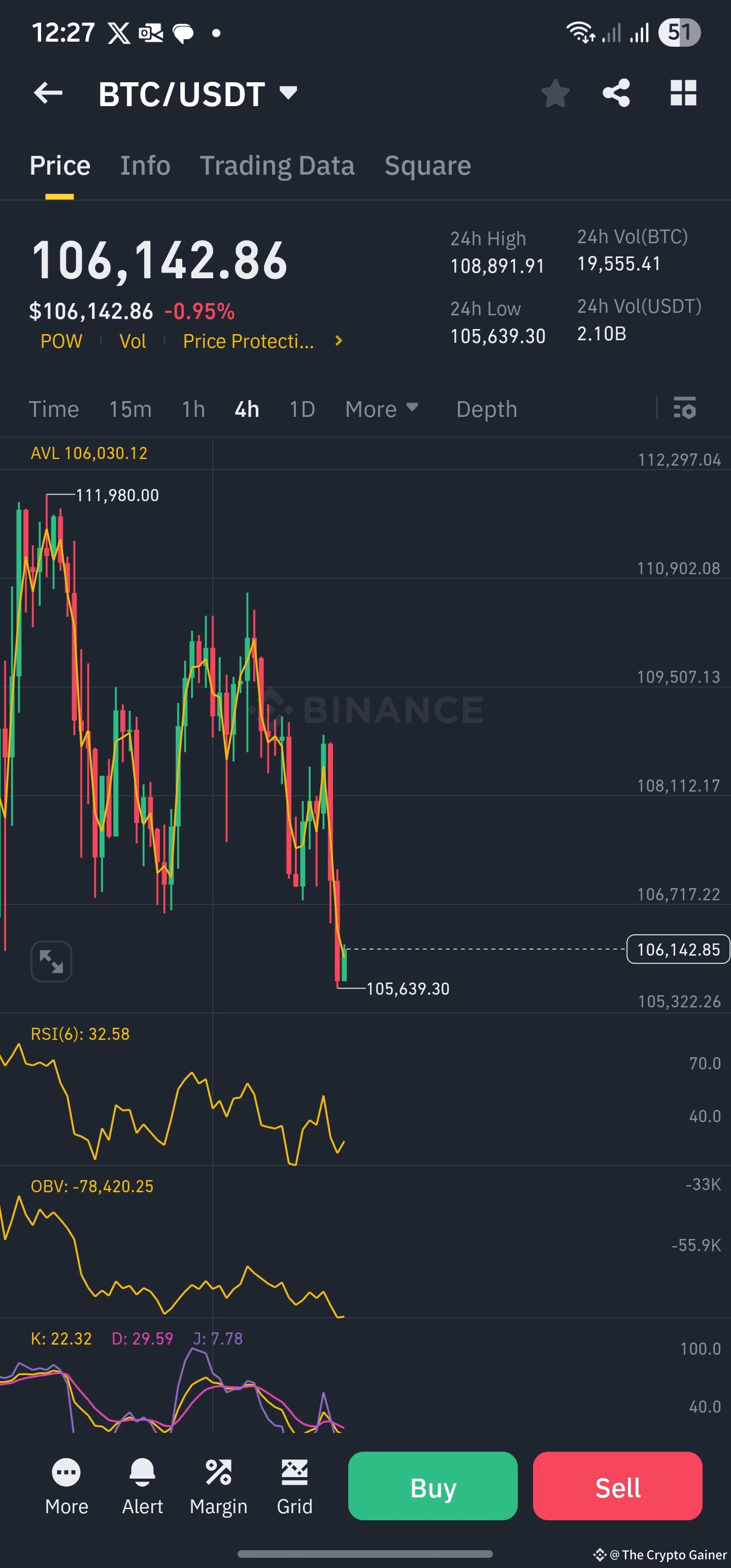This screenshot has width=731, height=1568.
Task: Tap the AVL 106,030.12 label
Action: (89, 453)
